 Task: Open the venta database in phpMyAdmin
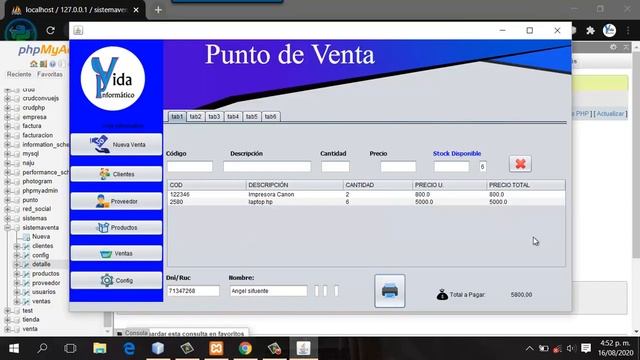tap(30, 329)
